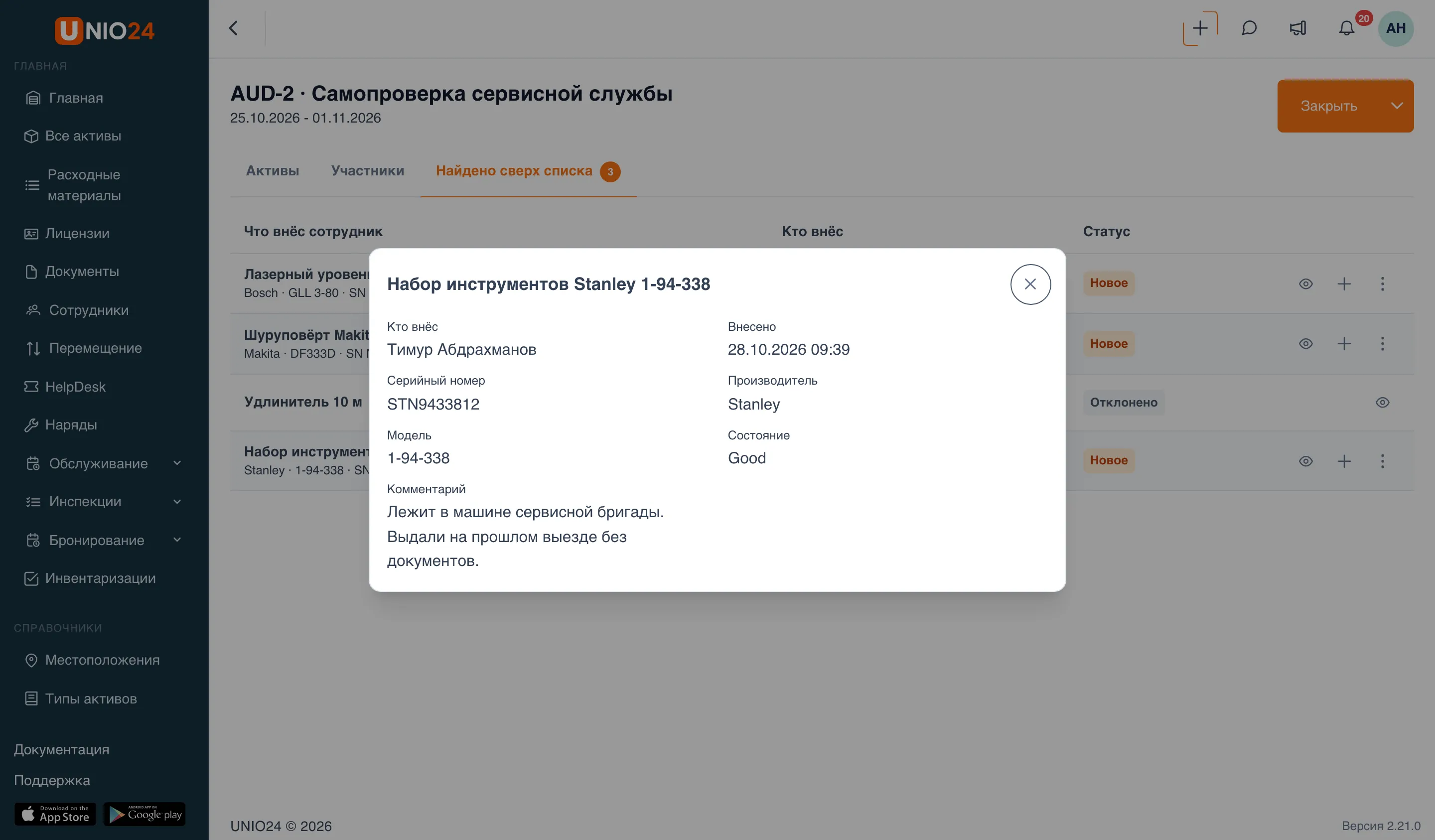
Task: Add Шуруповёрт Makita as asset with plus icon
Action: [1344, 343]
